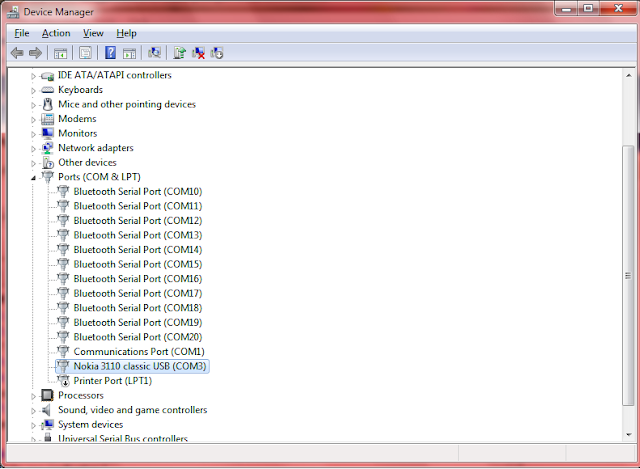Click Show/Hide Action Pane toolbar icon
The height and width of the screenshot is (469, 640).
pos(129,53)
